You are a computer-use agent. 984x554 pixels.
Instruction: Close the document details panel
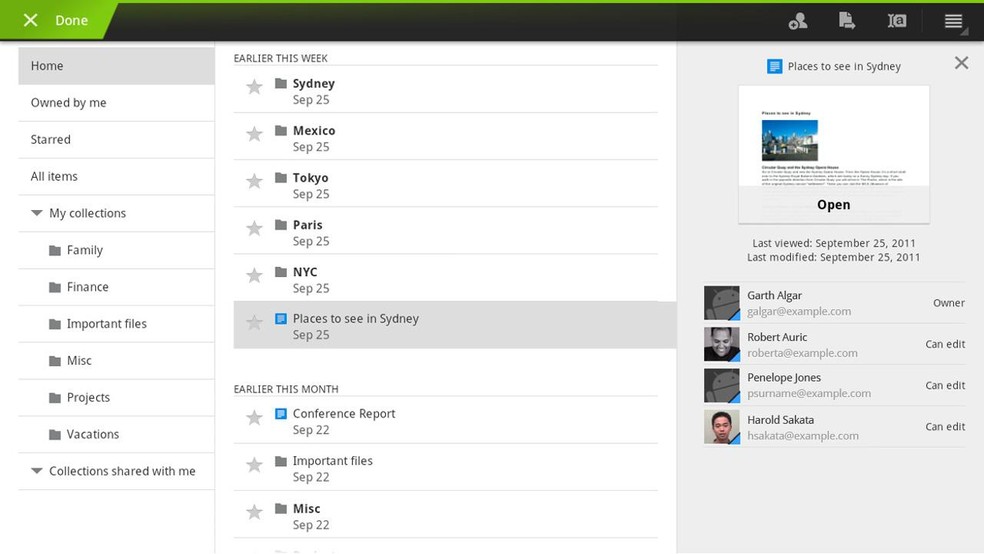click(961, 63)
